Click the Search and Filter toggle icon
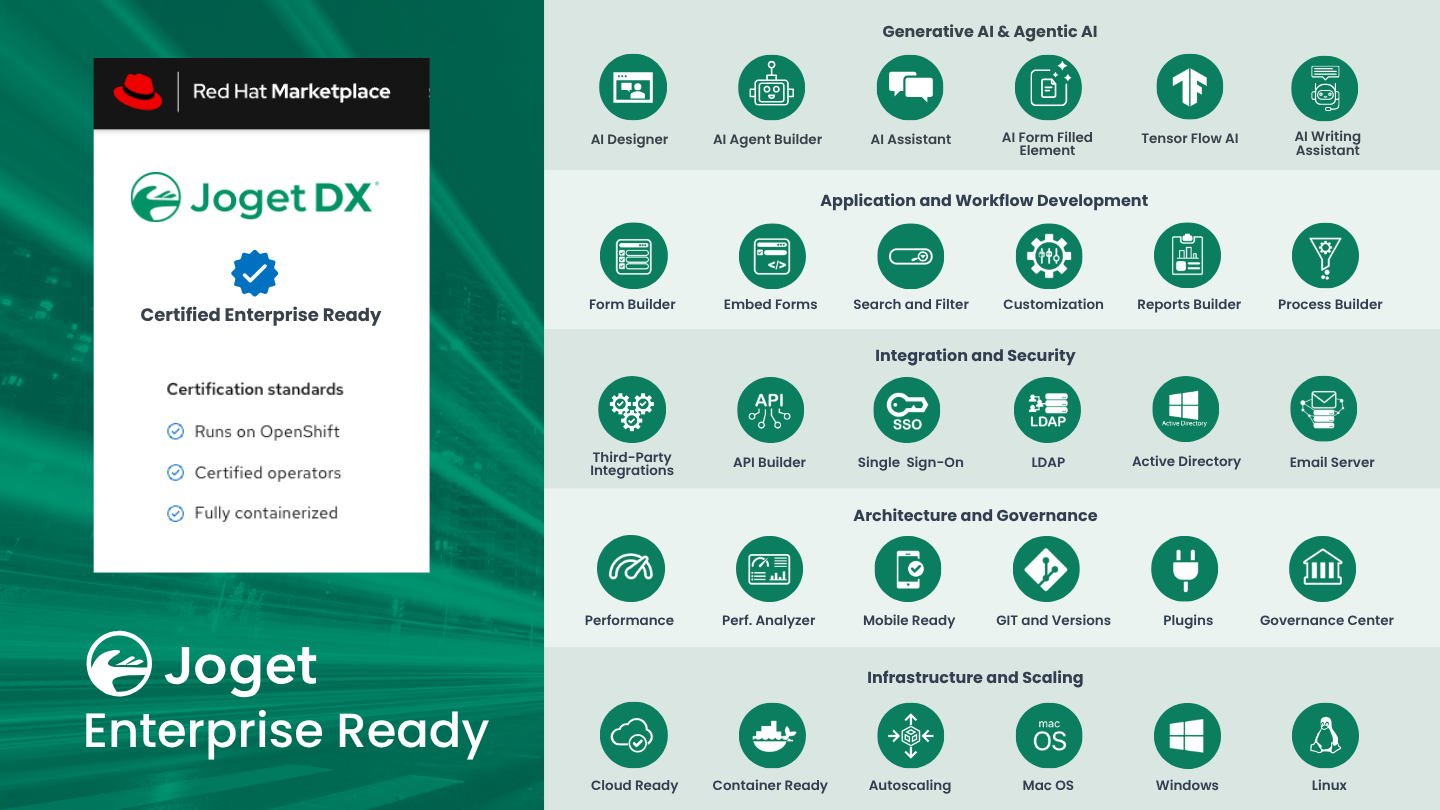Screen dimensions: 1440x810 [910, 256]
